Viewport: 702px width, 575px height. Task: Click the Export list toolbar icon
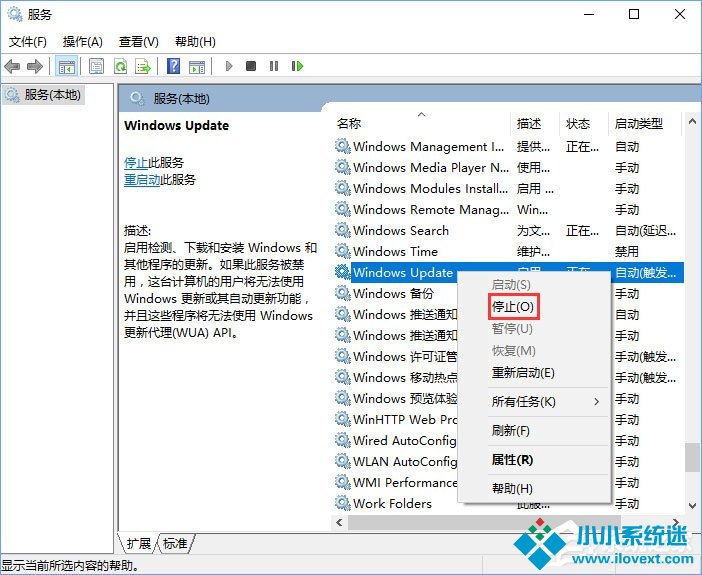(x=143, y=67)
